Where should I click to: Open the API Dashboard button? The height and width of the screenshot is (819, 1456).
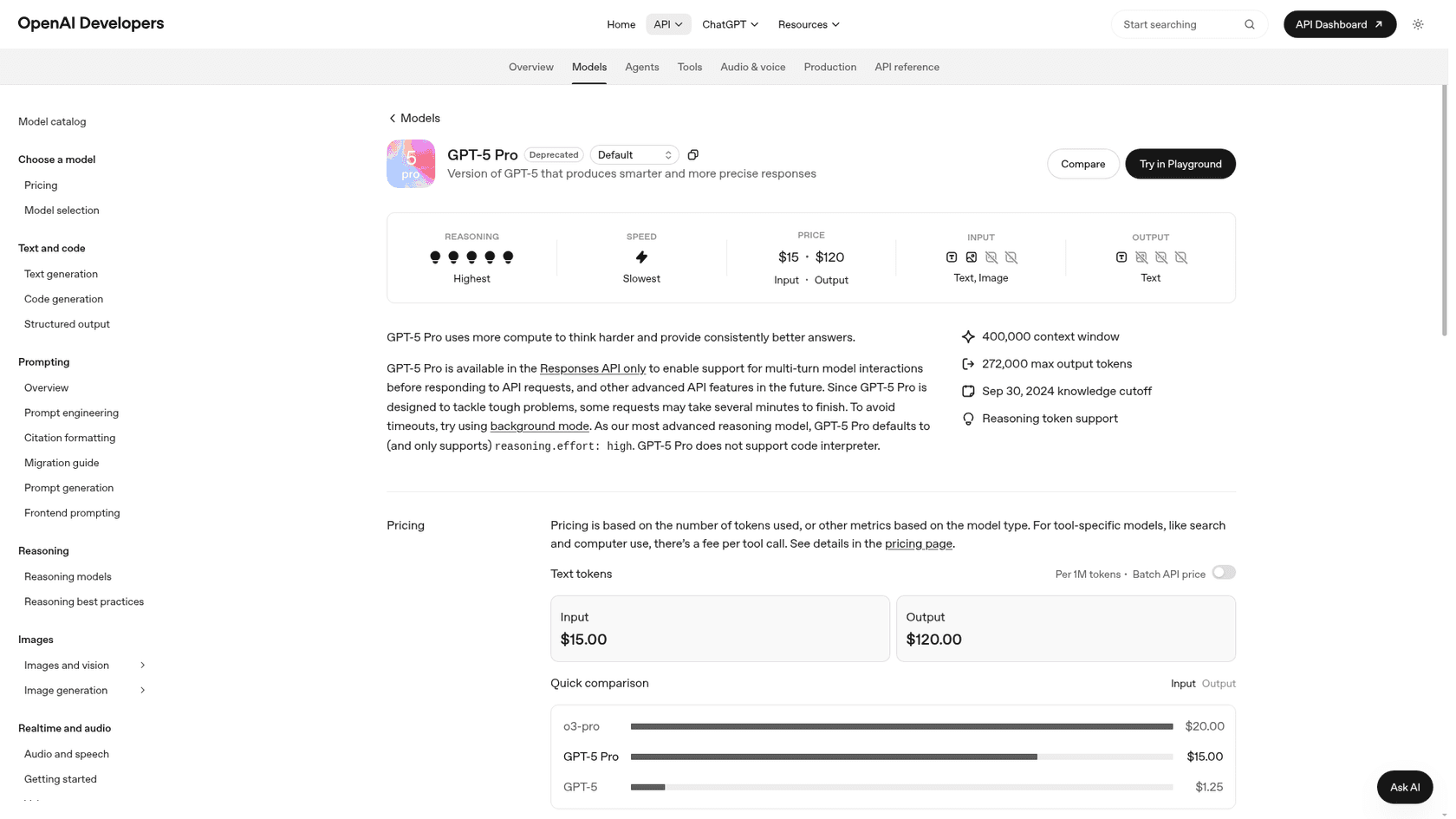[x=1340, y=24]
